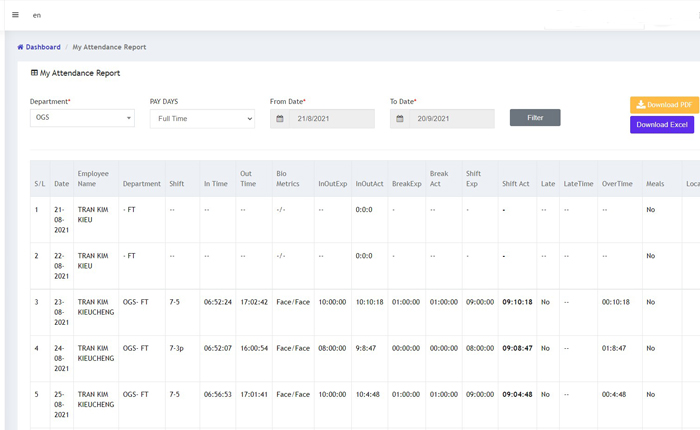Viewport: 700px width, 430px height.
Task: Click shift value 7-3p in row 4
Action: [176, 348]
